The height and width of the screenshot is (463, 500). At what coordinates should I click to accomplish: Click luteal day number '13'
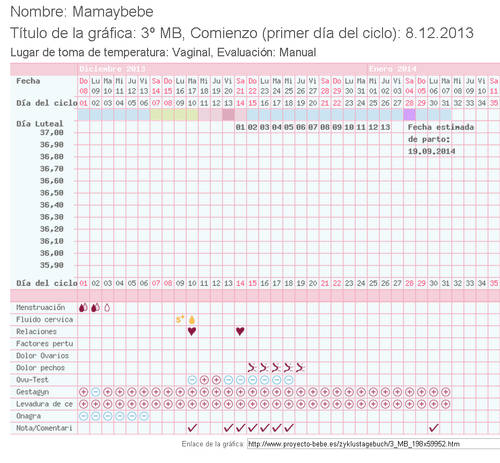(x=385, y=127)
